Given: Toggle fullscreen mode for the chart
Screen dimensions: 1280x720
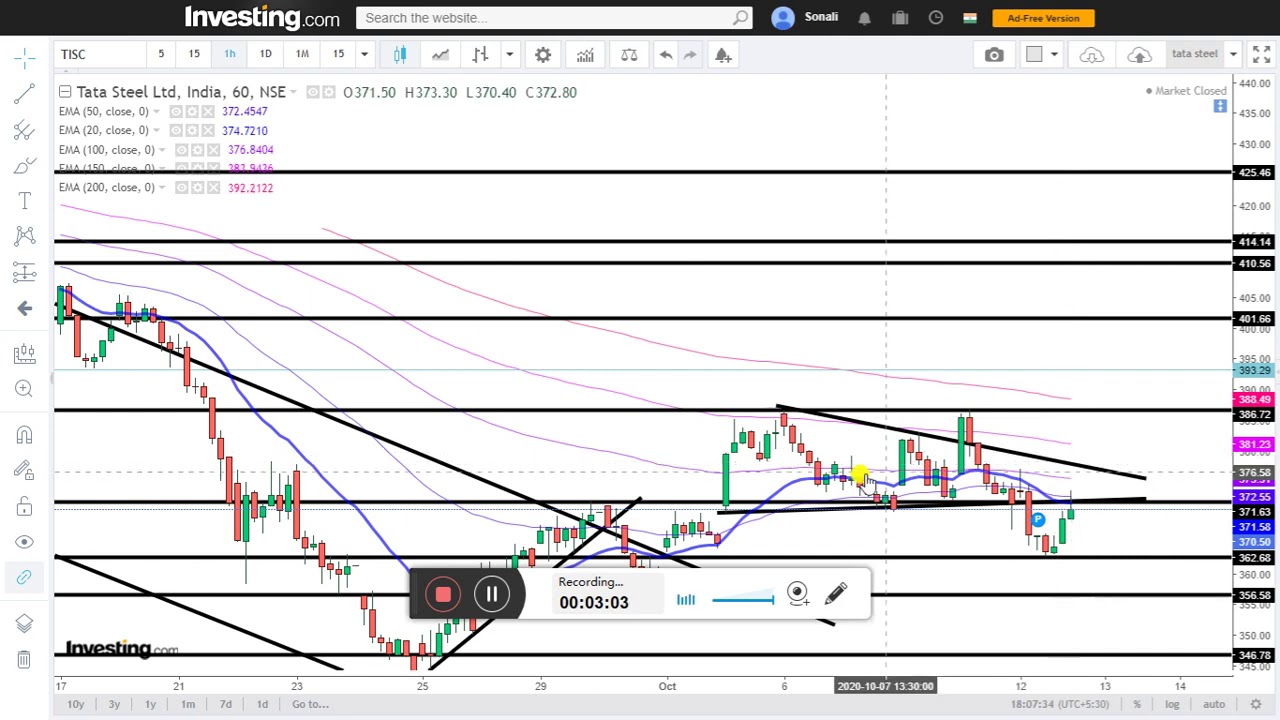Looking at the screenshot, I should point(1262,55).
